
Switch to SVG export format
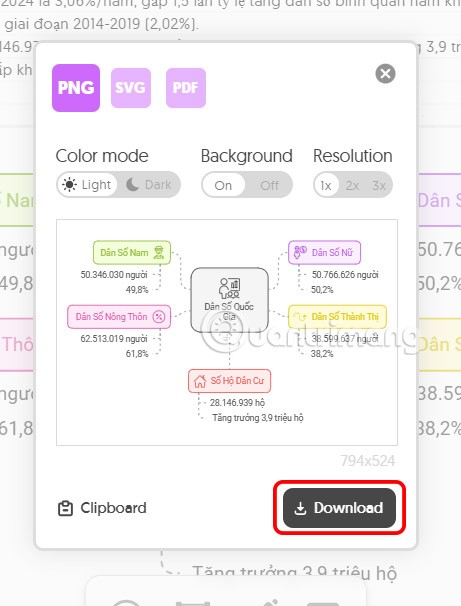point(131,88)
